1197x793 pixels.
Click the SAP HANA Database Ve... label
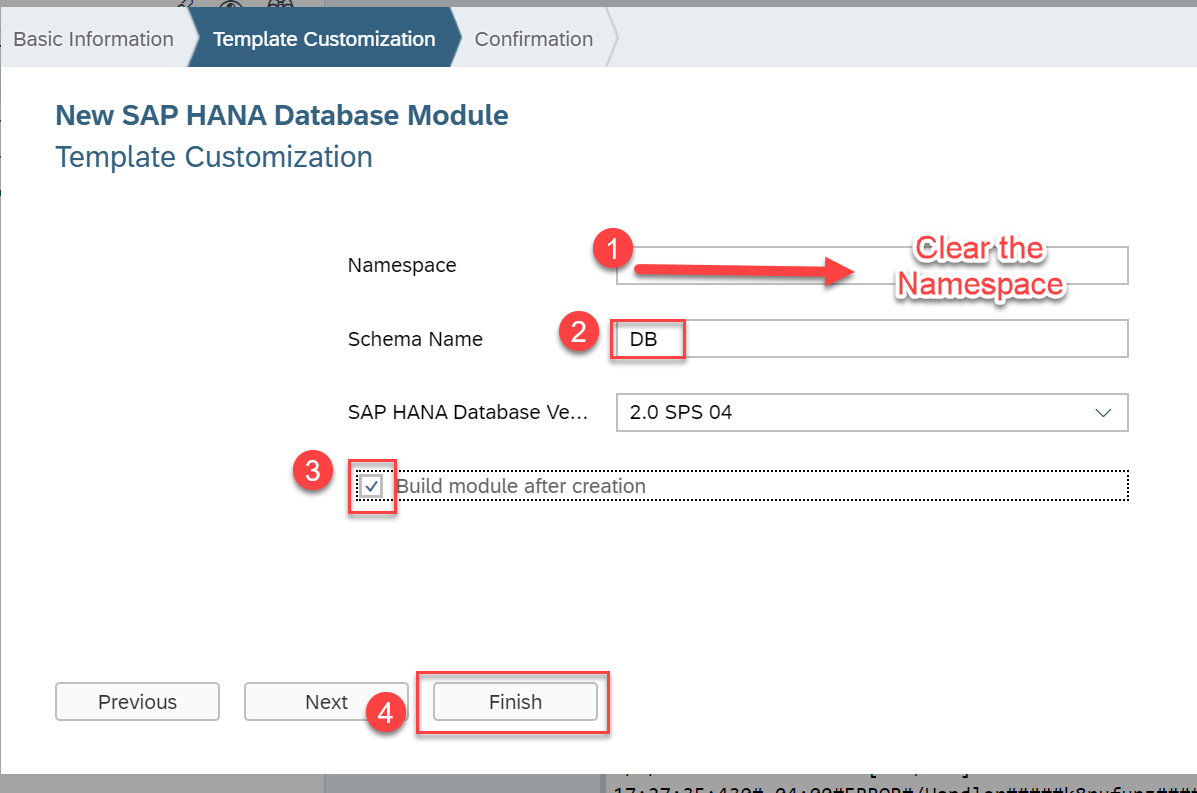click(x=468, y=412)
